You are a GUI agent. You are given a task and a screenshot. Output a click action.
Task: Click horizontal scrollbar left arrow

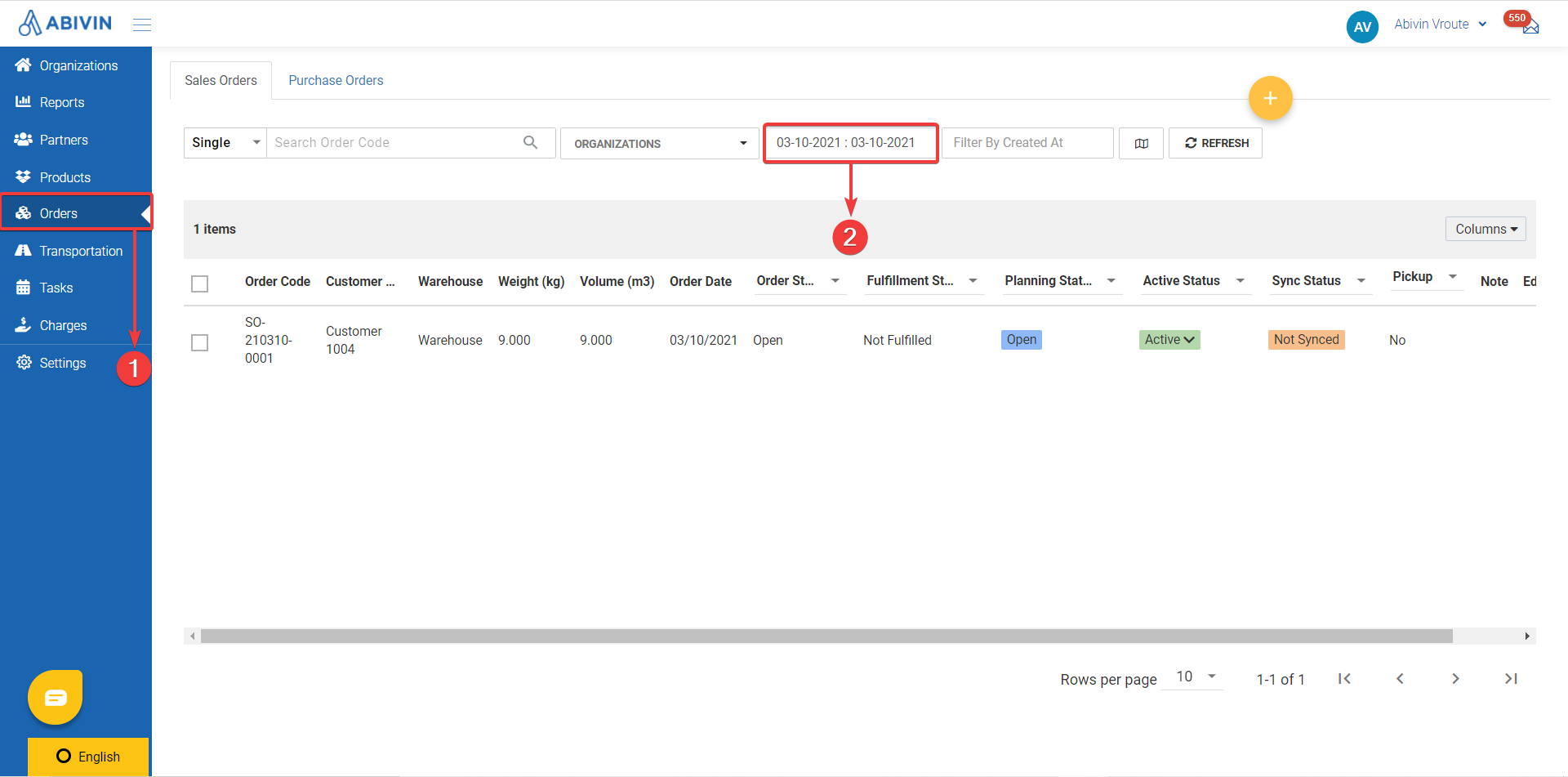click(x=192, y=636)
